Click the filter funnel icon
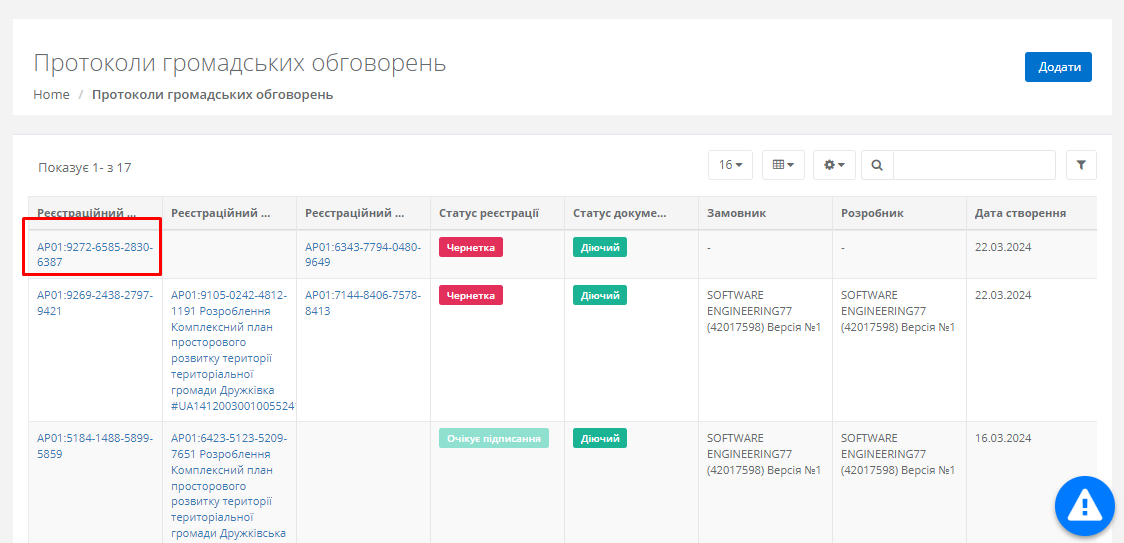The image size is (1124, 543). click(x=1081, y=165)
